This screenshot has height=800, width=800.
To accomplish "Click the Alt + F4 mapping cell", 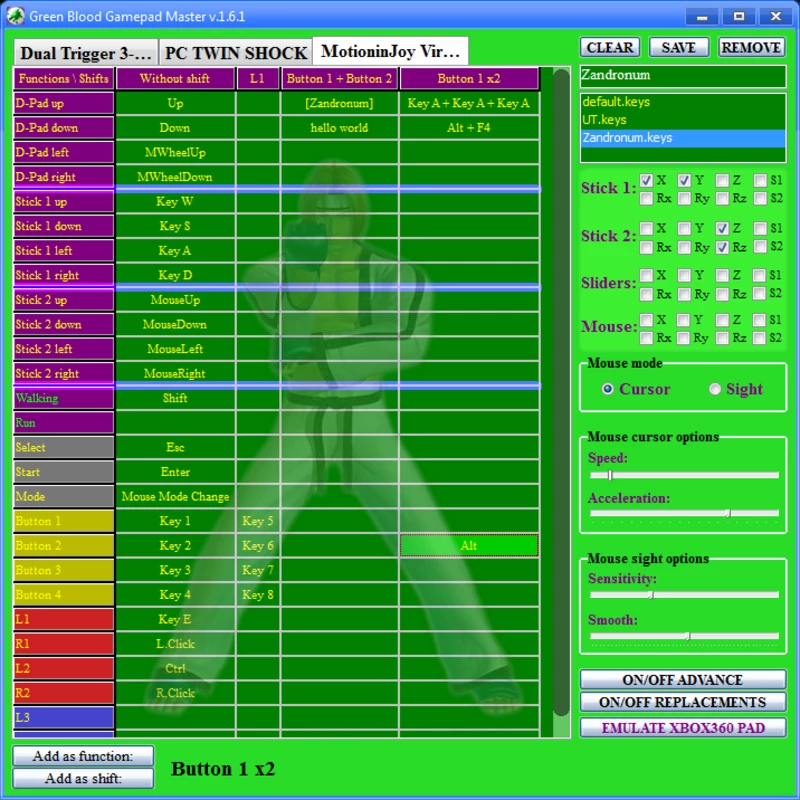I will [469, 128].
